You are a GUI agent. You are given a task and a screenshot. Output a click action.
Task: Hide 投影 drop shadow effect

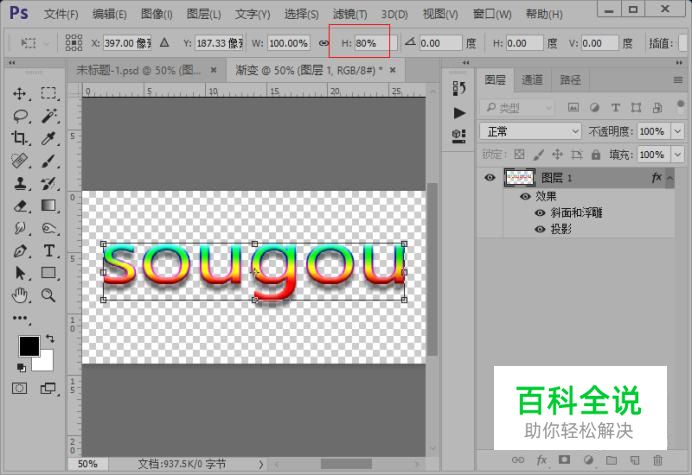point(540,229)
